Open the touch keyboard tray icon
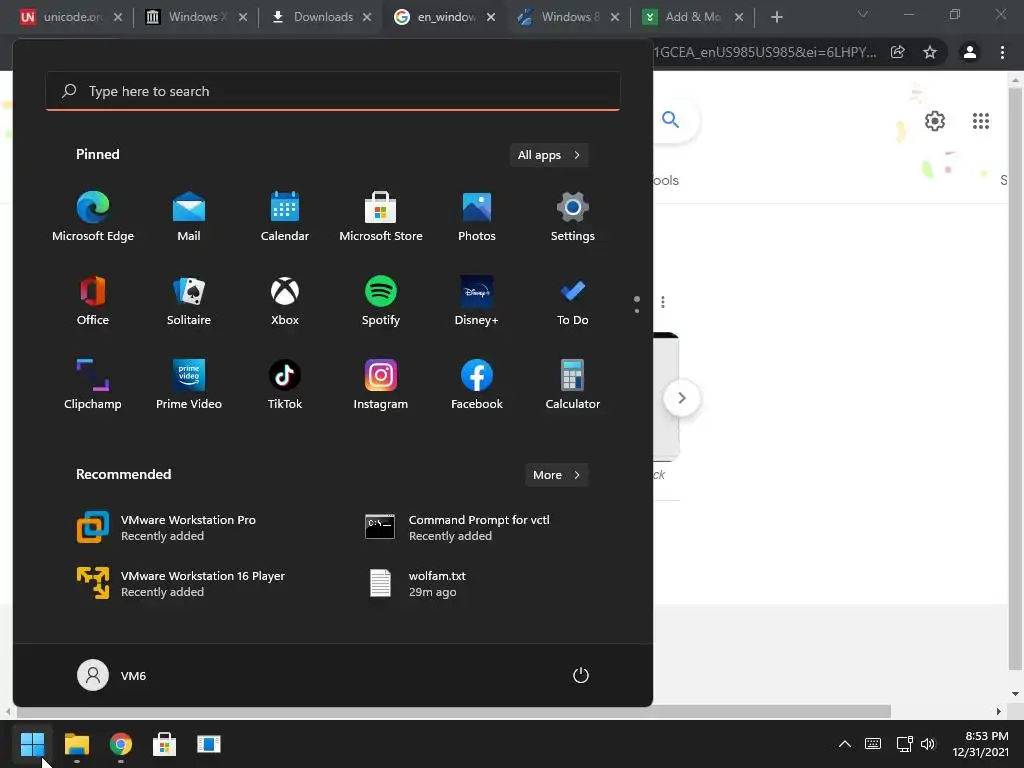 [872, 744]
